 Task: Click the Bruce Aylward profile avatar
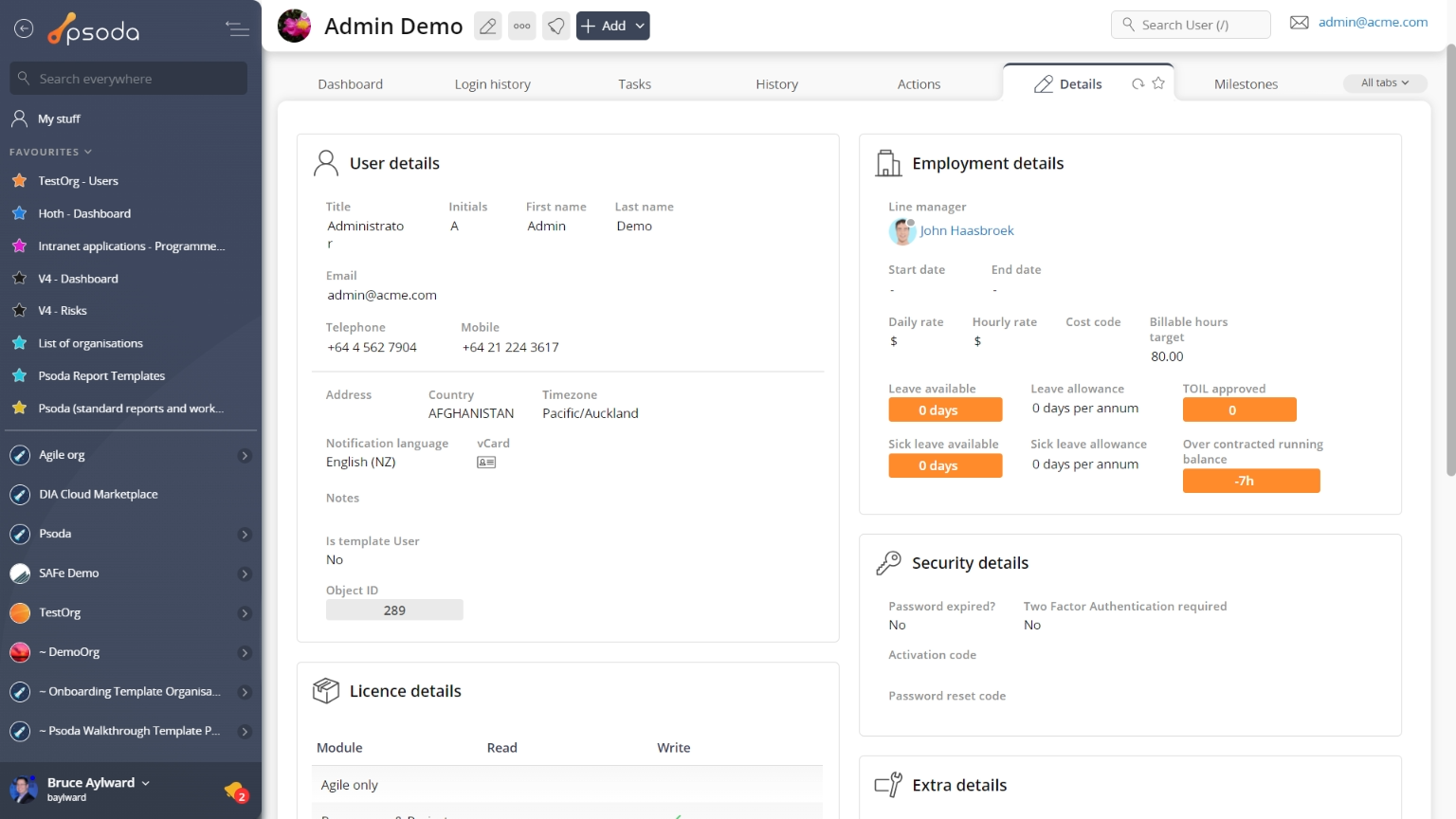[x=23, y=789]
